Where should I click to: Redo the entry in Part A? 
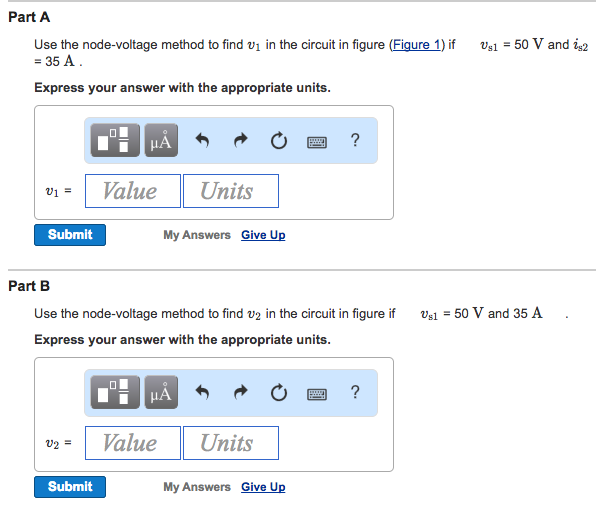click(x=241, y=140)
